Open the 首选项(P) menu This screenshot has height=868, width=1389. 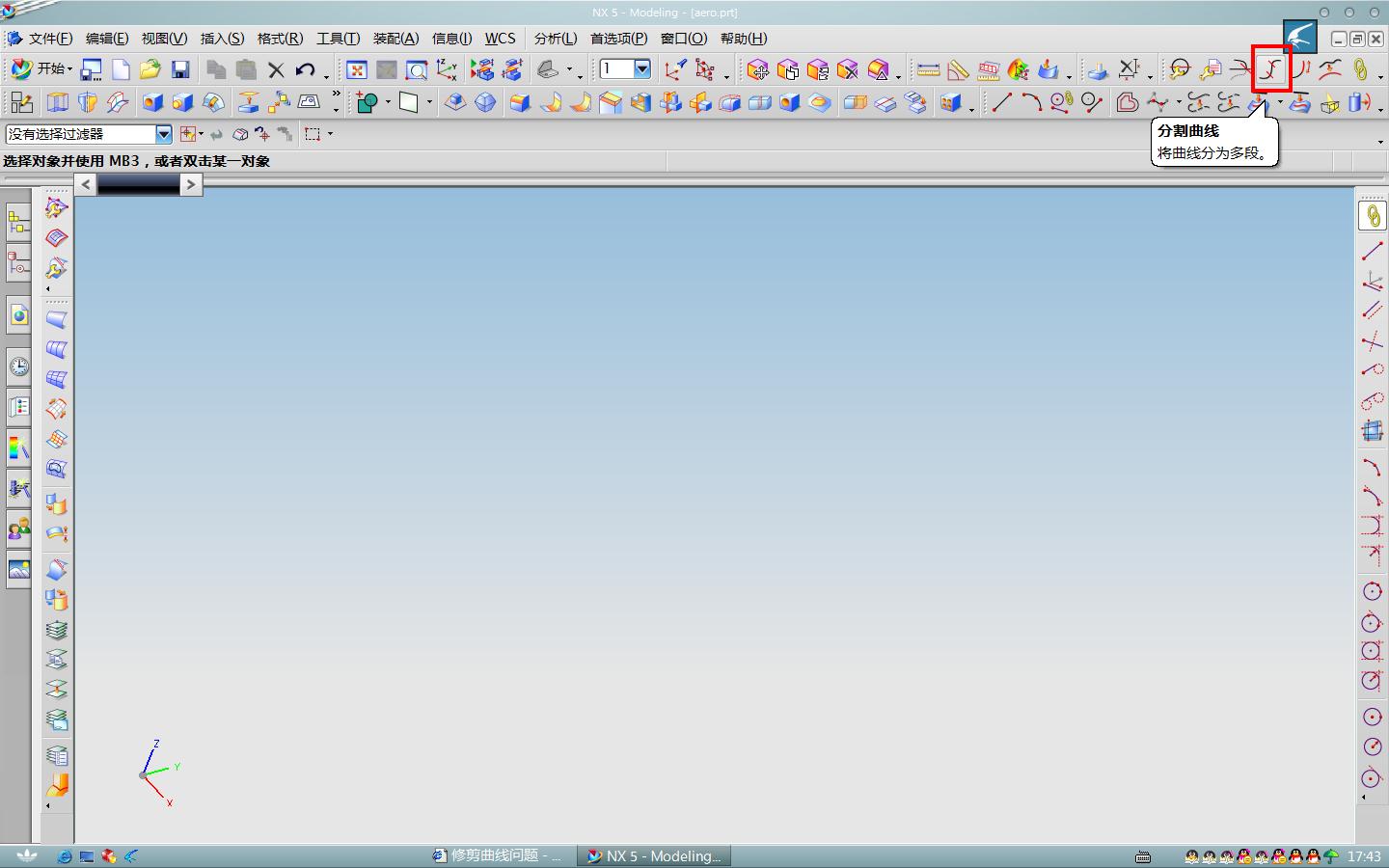pyautogui.click(x=618, y=39)
